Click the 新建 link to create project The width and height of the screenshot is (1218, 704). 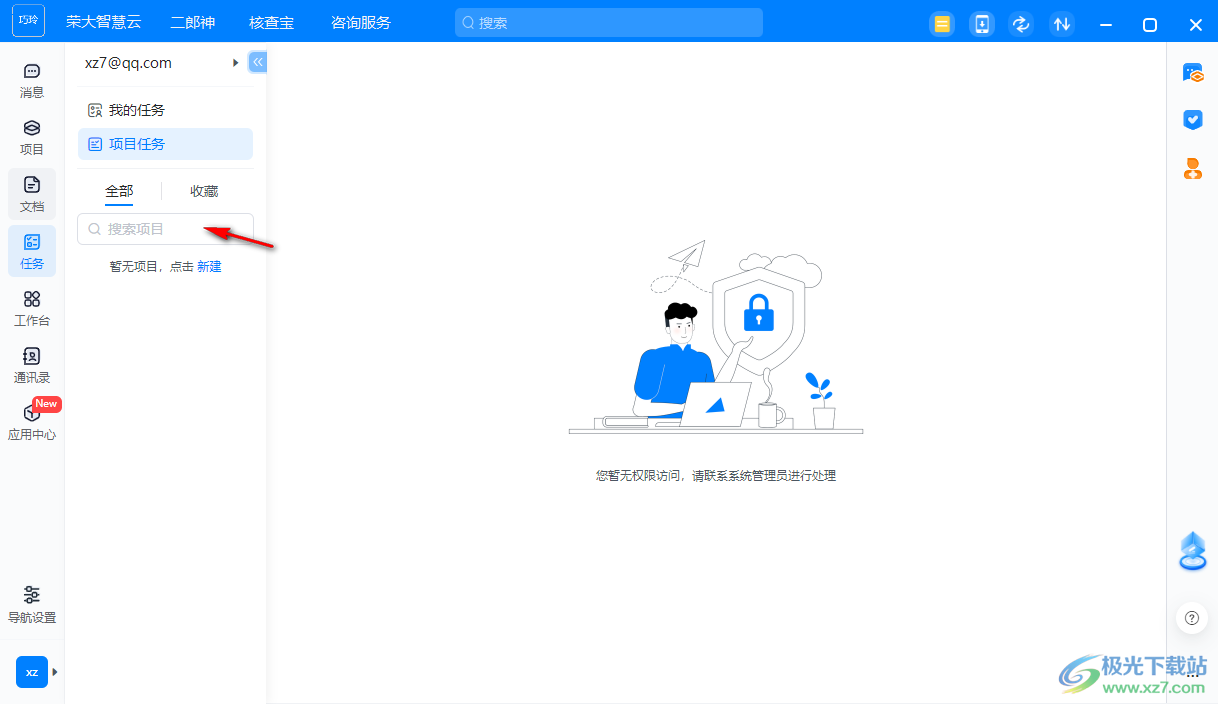(209, 266)
